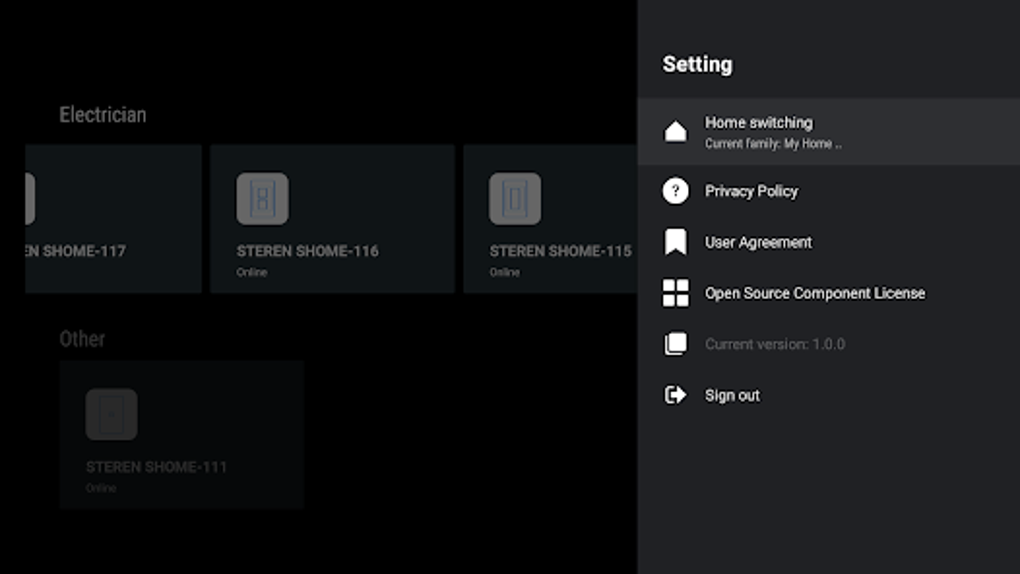Click the sign out arrow icon

coord(675,394)
